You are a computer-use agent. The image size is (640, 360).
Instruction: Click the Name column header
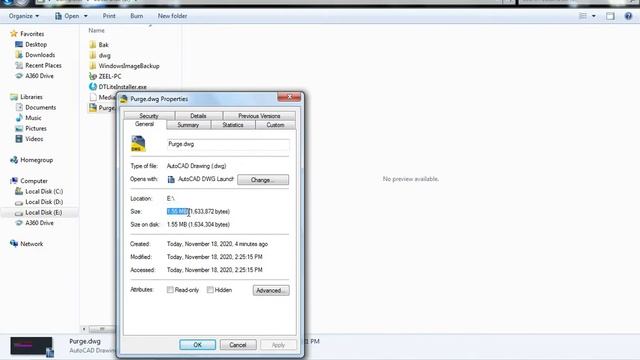[x=96, y=30]
